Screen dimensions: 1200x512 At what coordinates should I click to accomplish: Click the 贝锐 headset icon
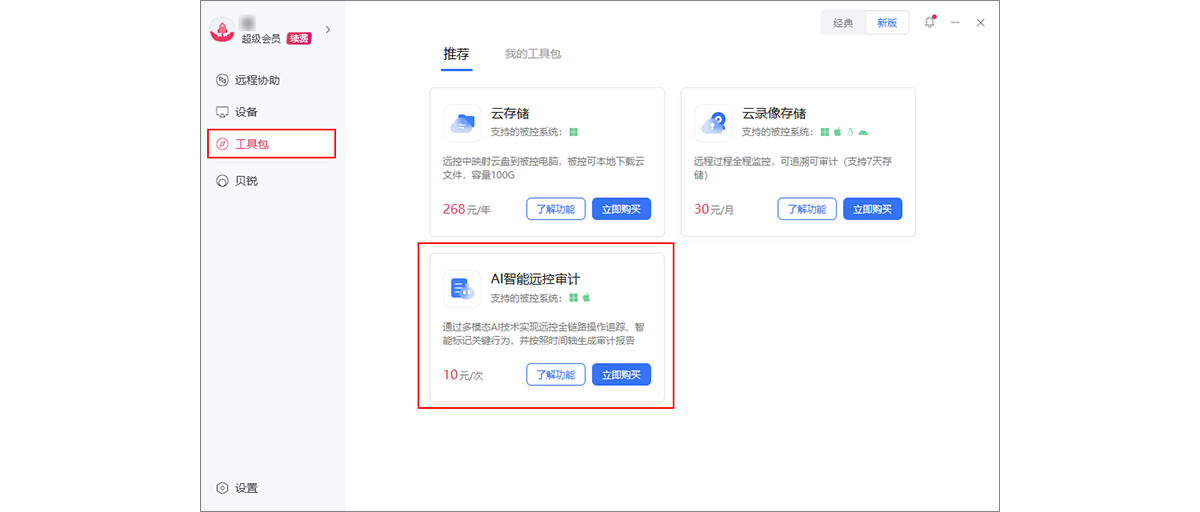pos(222,181)
